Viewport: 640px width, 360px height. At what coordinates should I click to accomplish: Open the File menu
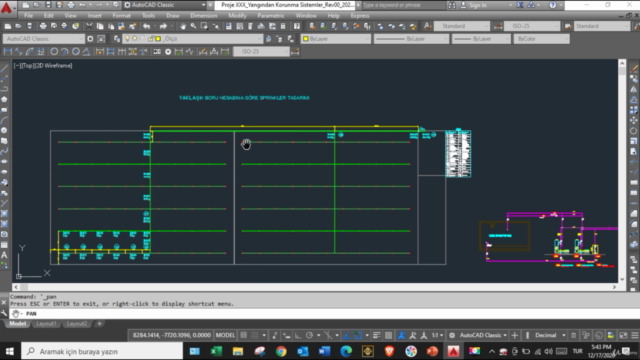coord(29,16)
